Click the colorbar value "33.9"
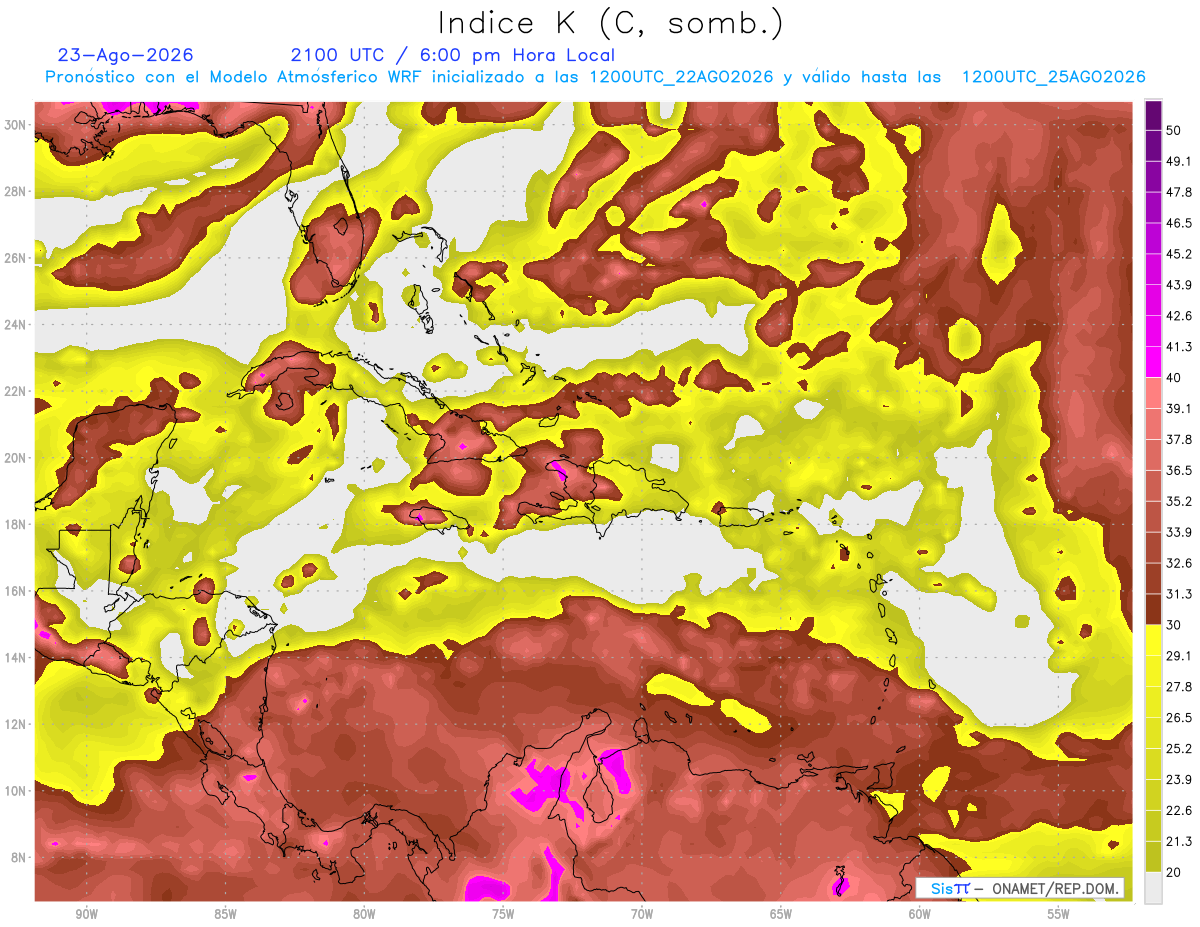The height and width of the screenshot is (927, 1200). click(1178, 532)
